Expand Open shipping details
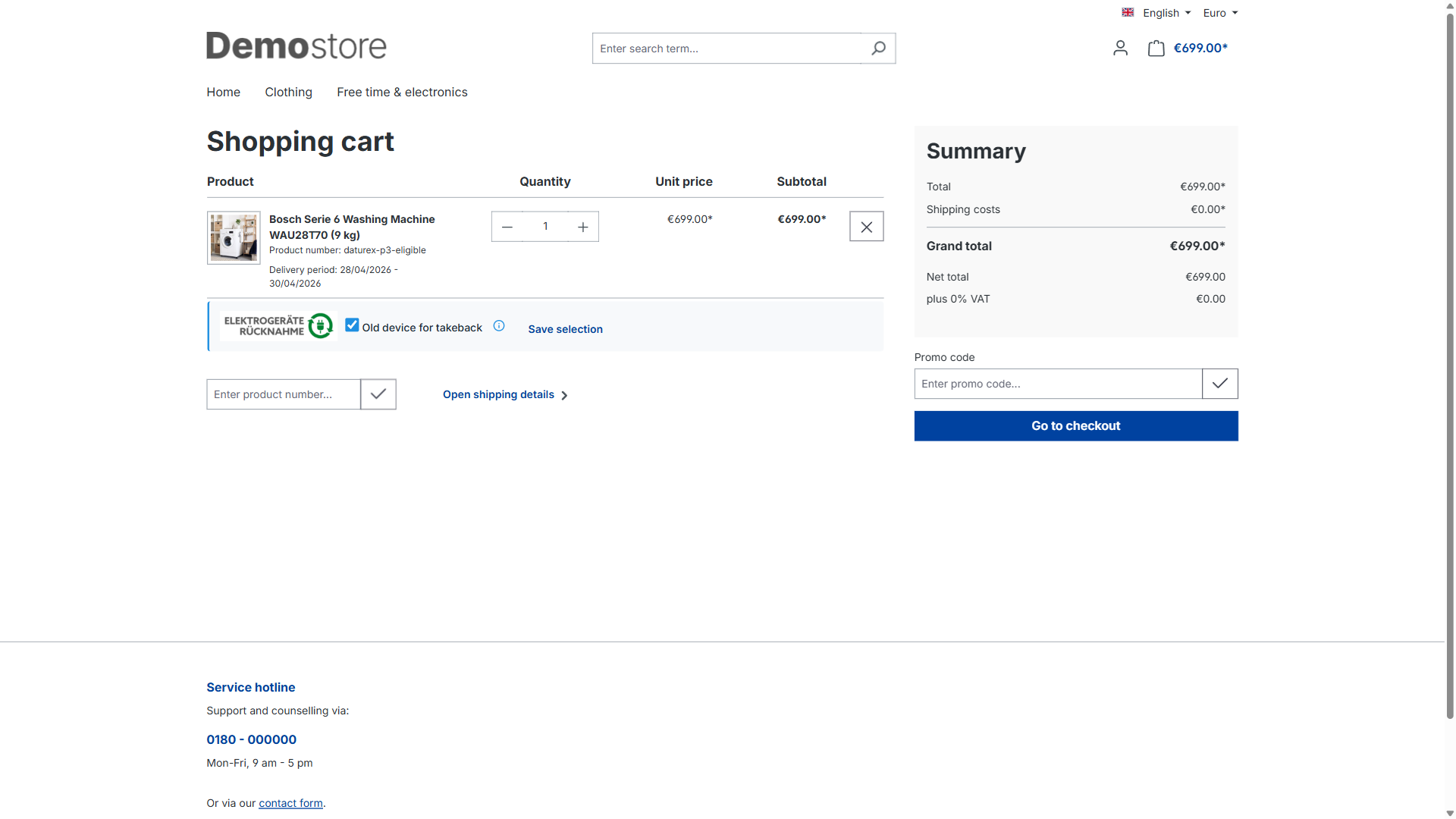Image resolution: width=1456 pixels, height=819 pixels. (x=506, y=395)
